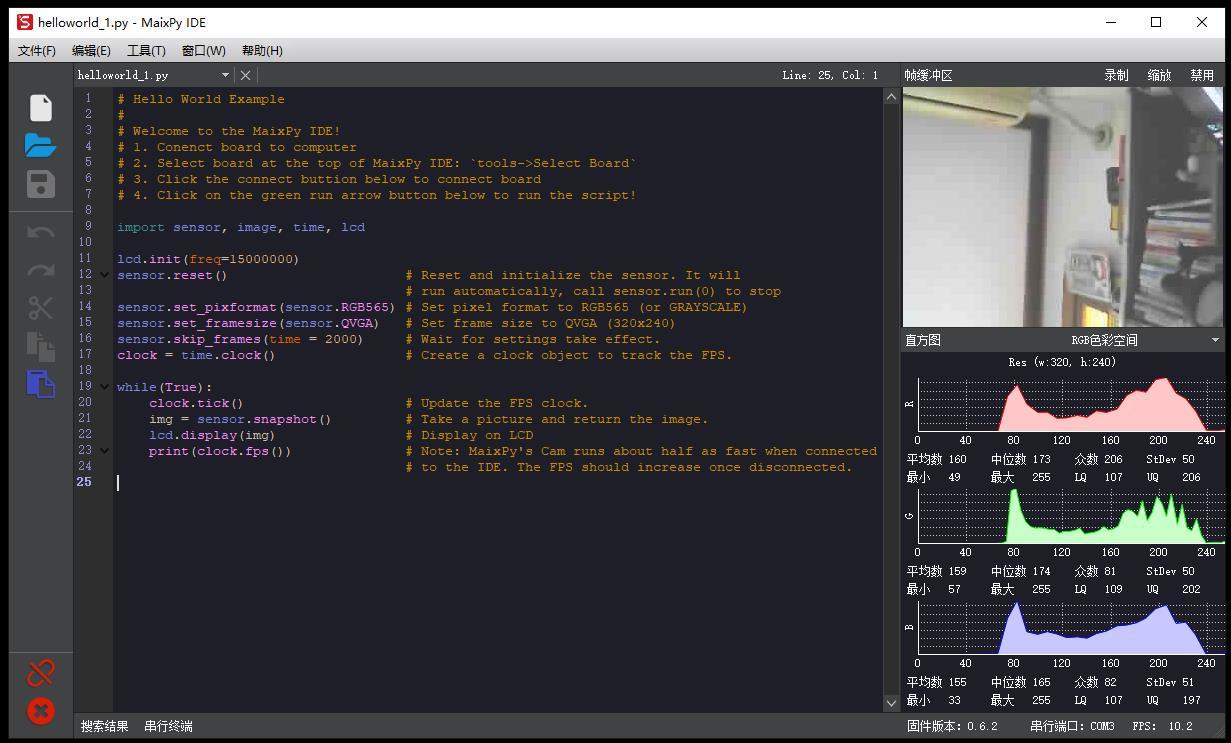Click 禁用 to disable the frame buffer

coord(1202,75)
